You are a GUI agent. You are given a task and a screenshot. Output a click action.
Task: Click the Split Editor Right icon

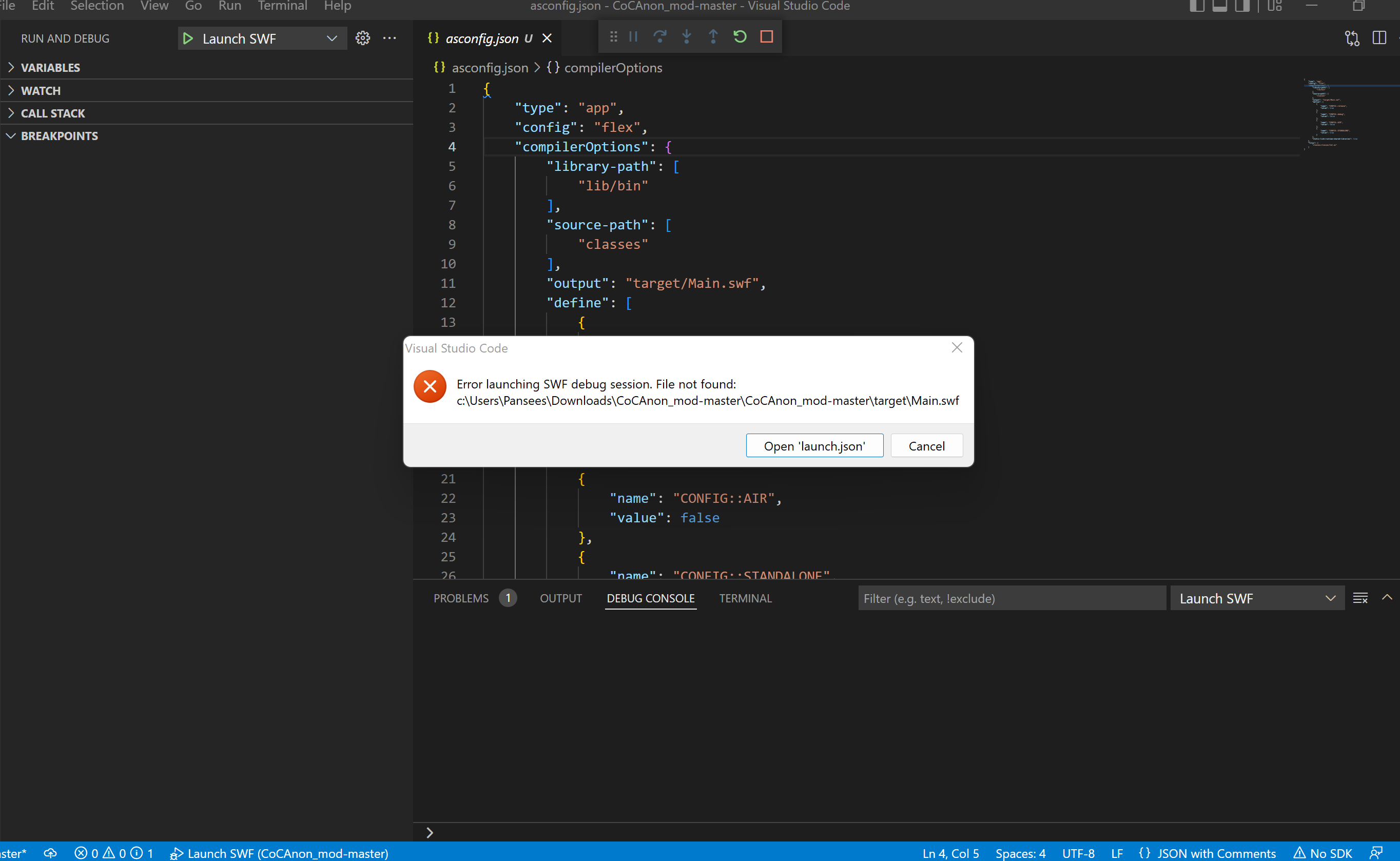point(1379,38)
